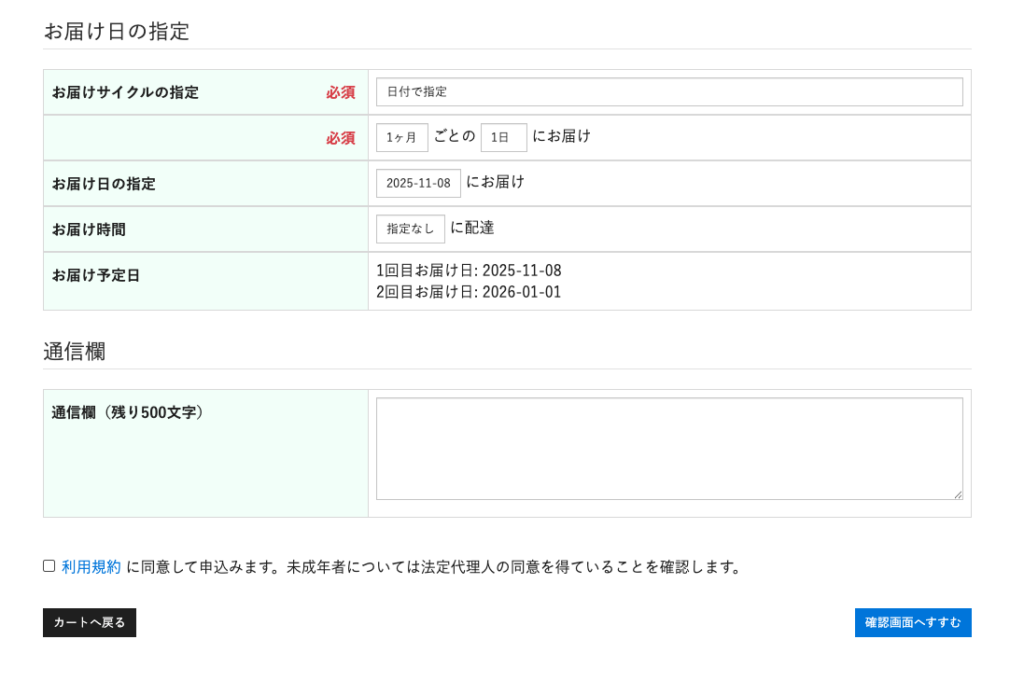This screenshot has width=1024, height=681.
Task: Click the 確認画面へすすむ button
Action: click(x=912, y=623)
